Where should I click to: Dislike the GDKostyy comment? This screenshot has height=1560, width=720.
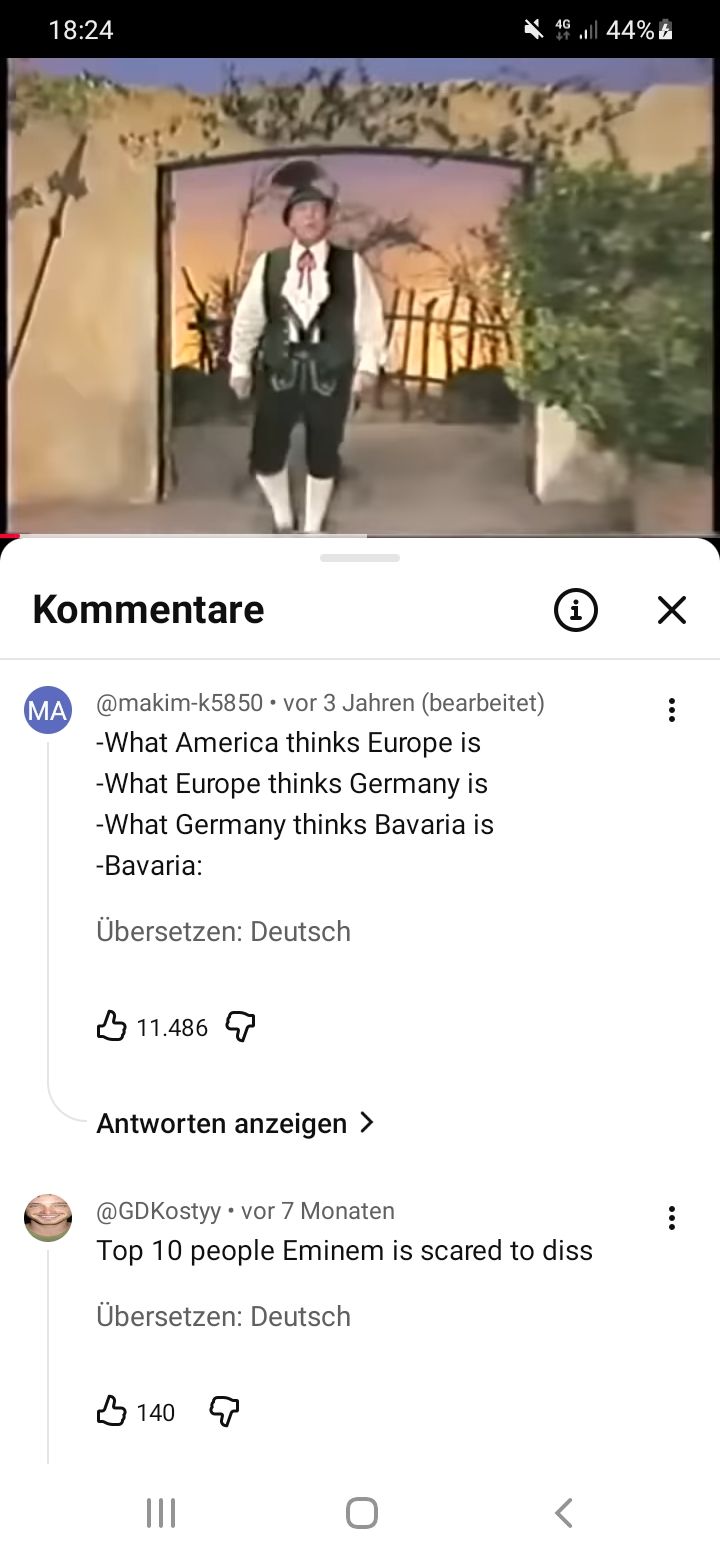(224, 1411)
